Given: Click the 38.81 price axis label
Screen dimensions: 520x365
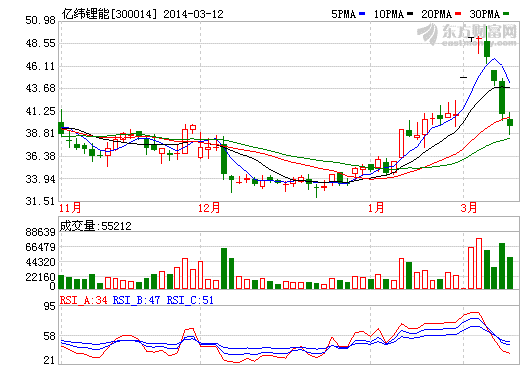Looking at the screenshot, I should pyautogui.click(x=40, y=133).
